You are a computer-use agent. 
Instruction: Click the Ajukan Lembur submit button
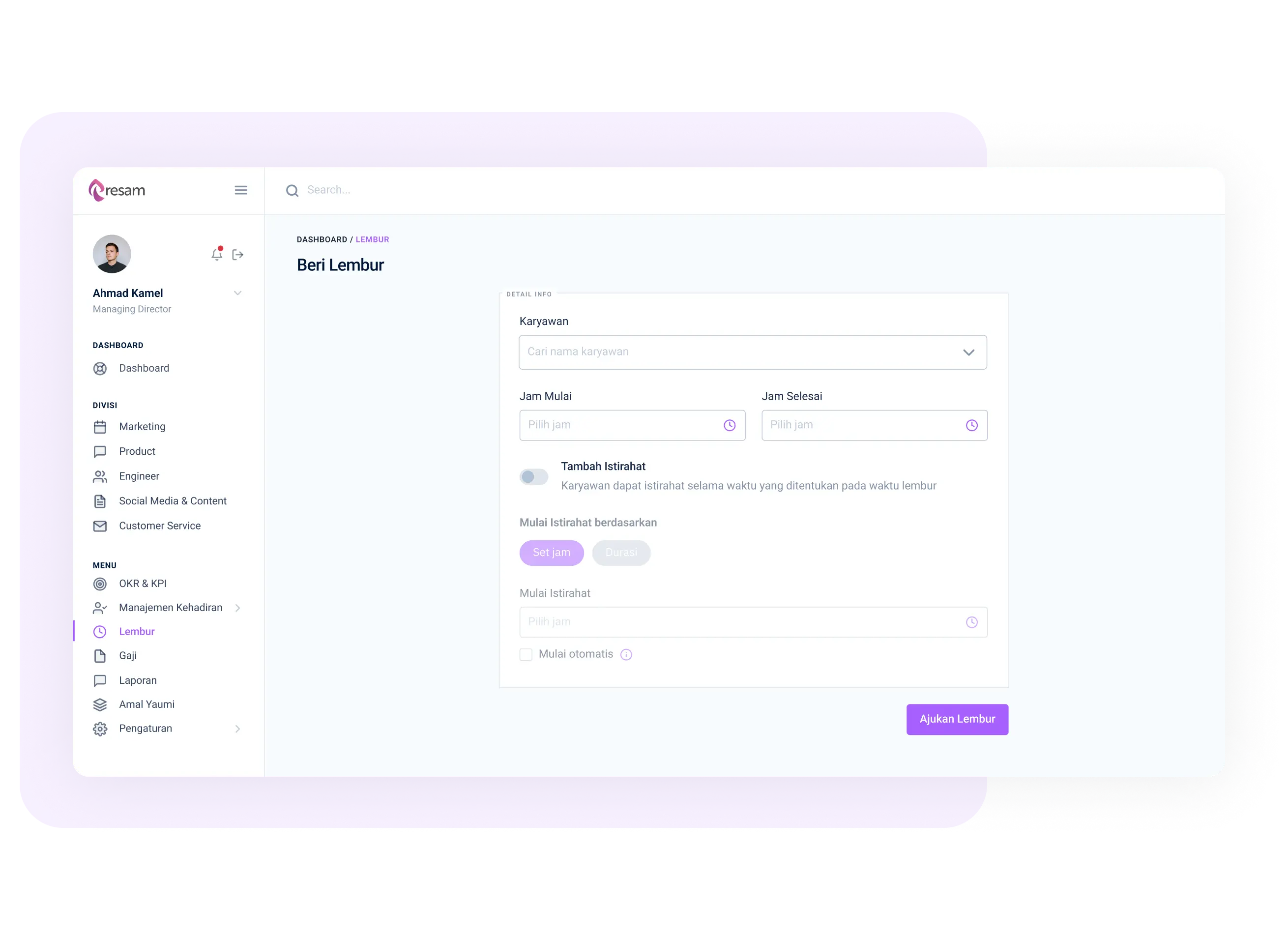pos(955,718)
